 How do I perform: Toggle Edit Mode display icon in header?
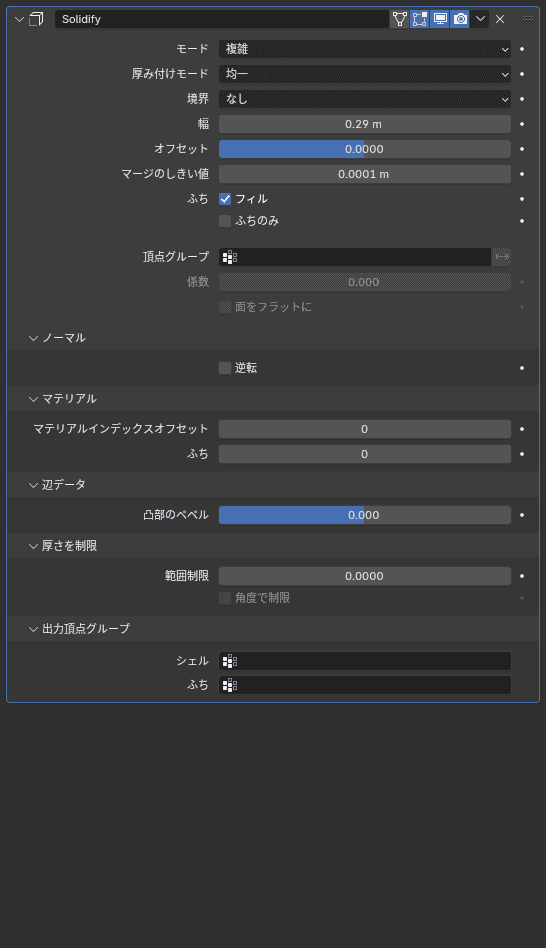tap(420, 19)
